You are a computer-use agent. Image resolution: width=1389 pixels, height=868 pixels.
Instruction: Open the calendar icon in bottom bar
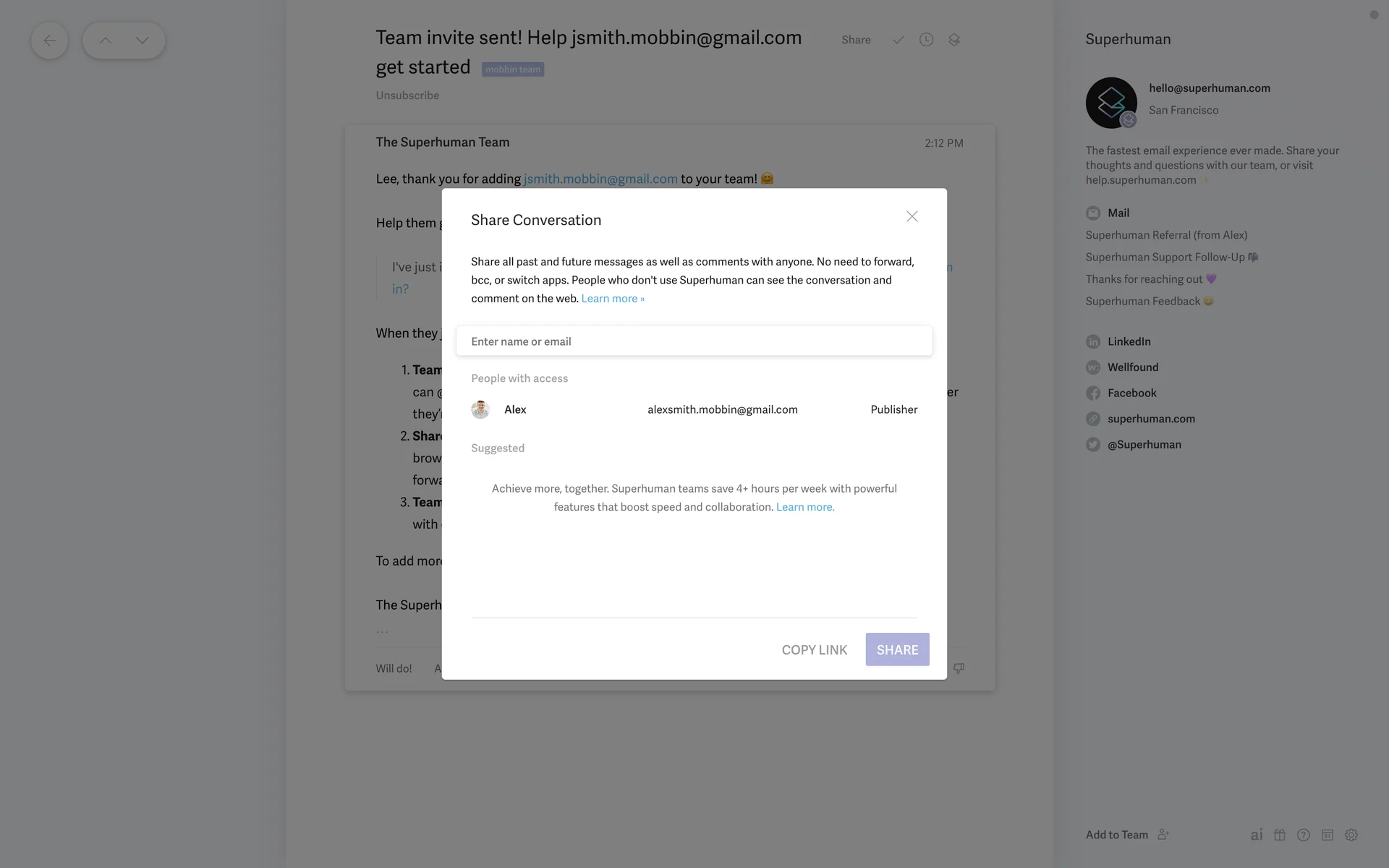tap(1328, 835)
